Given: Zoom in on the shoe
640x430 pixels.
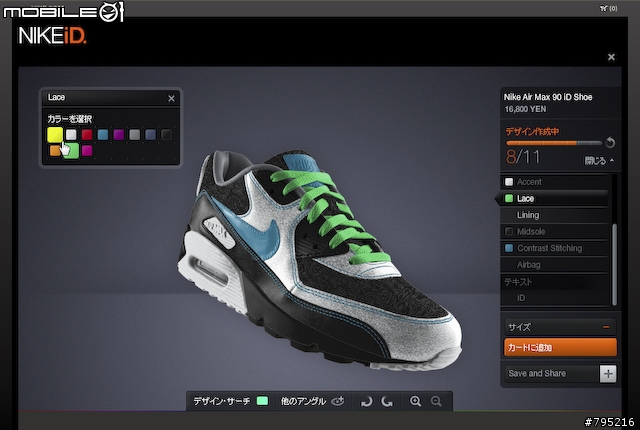Looking at the screenshot, I should pyautogui.click(x=416, y=401).
